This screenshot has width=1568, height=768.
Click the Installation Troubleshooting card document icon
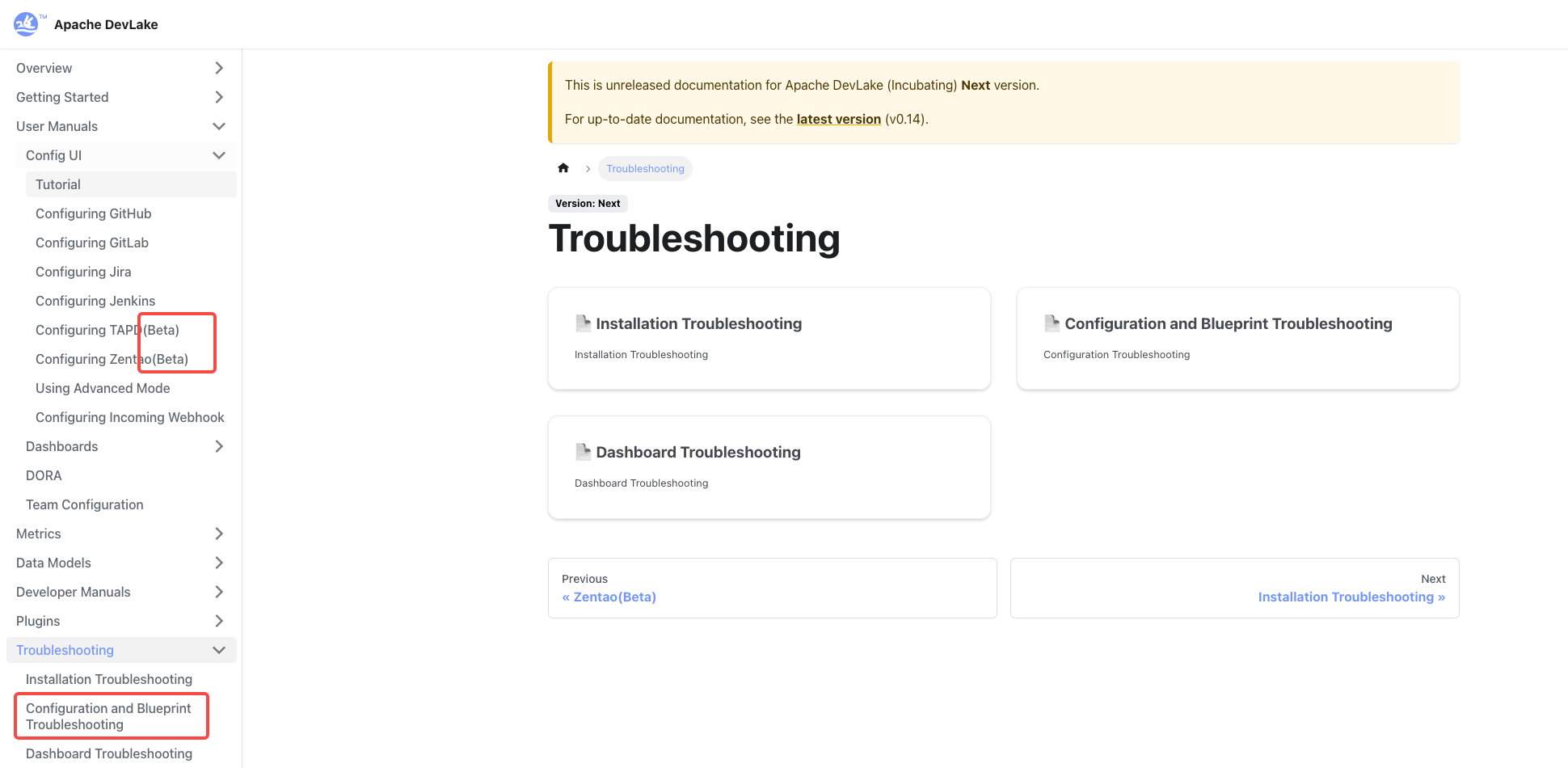click(x=583, y=323)
